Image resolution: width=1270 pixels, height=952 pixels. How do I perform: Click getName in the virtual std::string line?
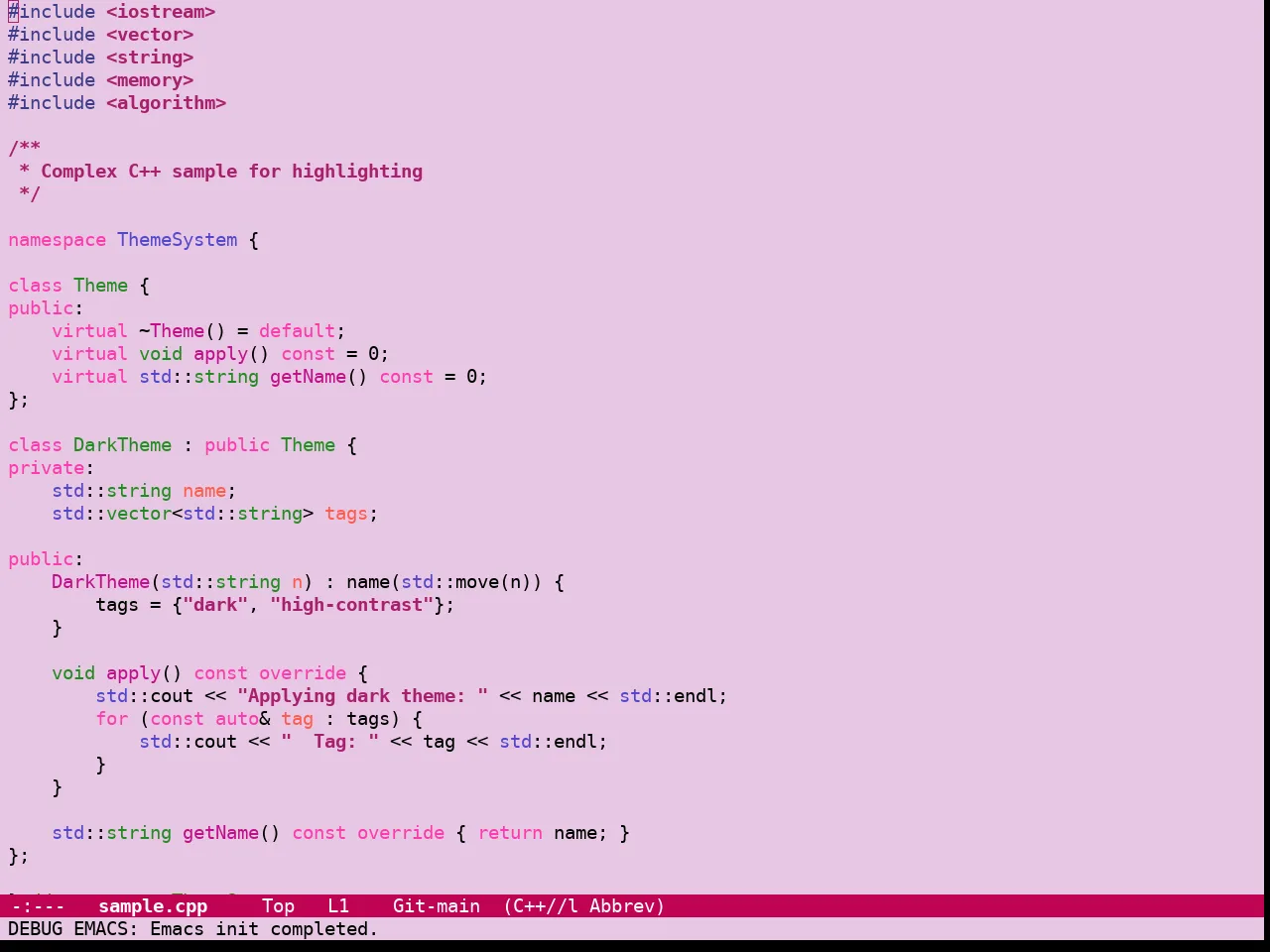[309, 377]
